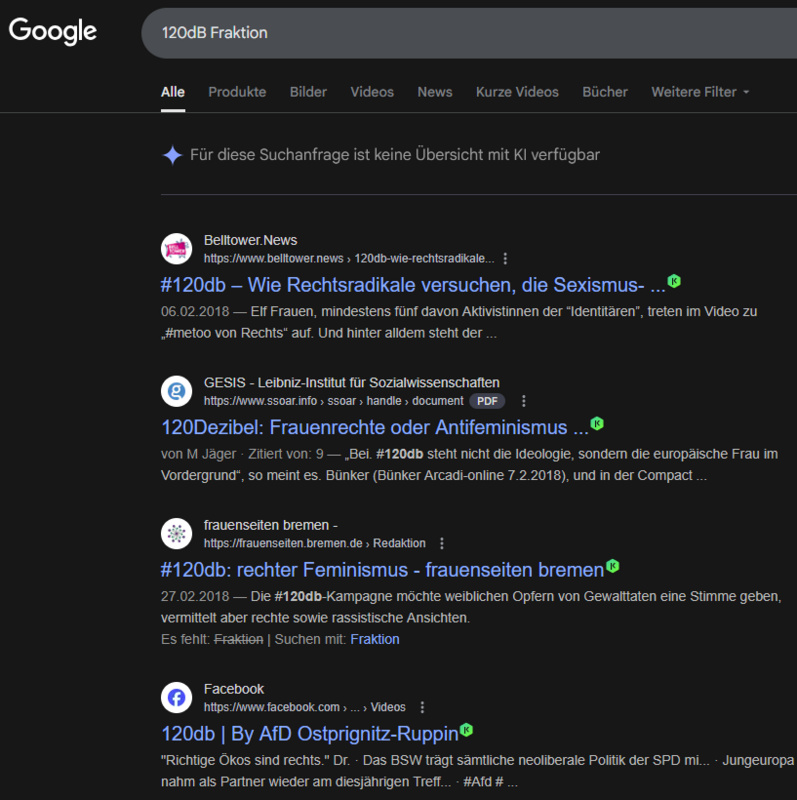Open the Bücher tab
The image size is (797, 800).
coord(605,92)
